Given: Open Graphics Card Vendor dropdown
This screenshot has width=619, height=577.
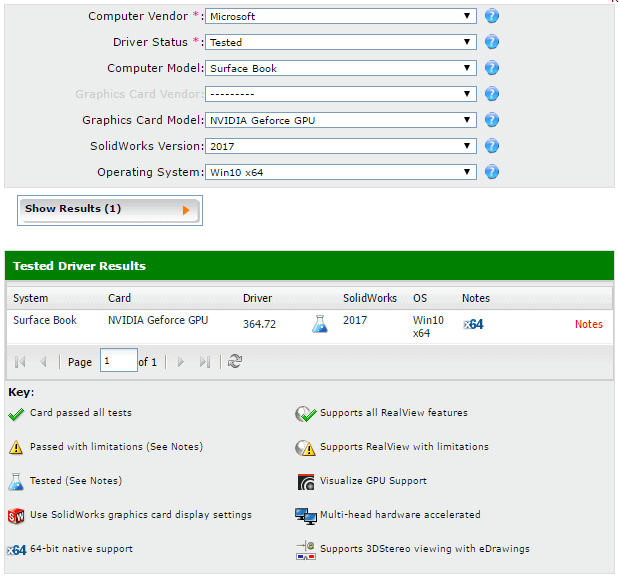Looking at the screenshot, I should click(341, 94).
